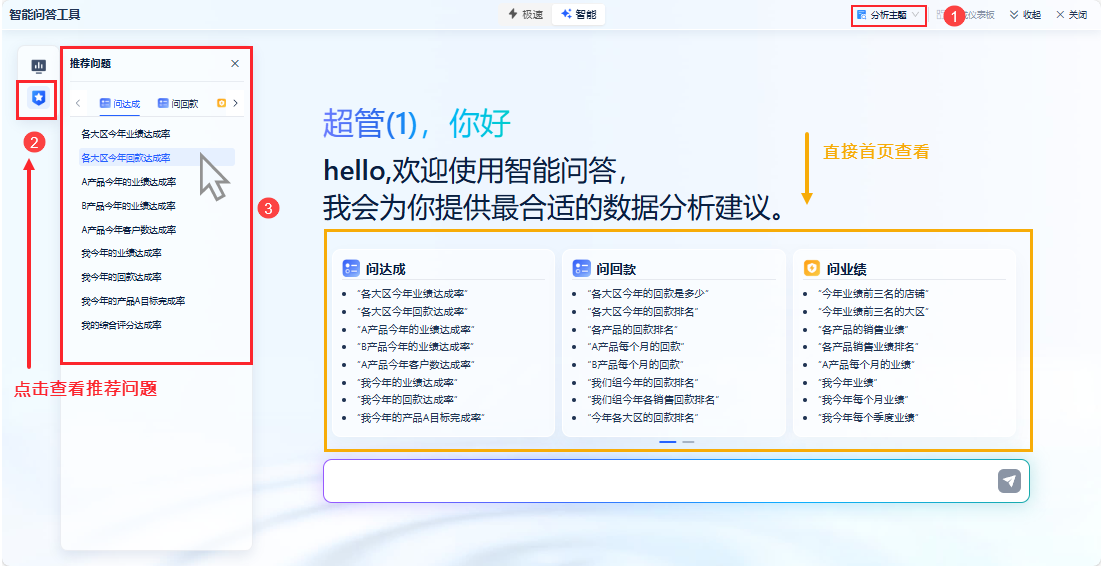Click the partially hidden orange tab icon in 推荐问题
The image size is (1101, 566).
222,103
